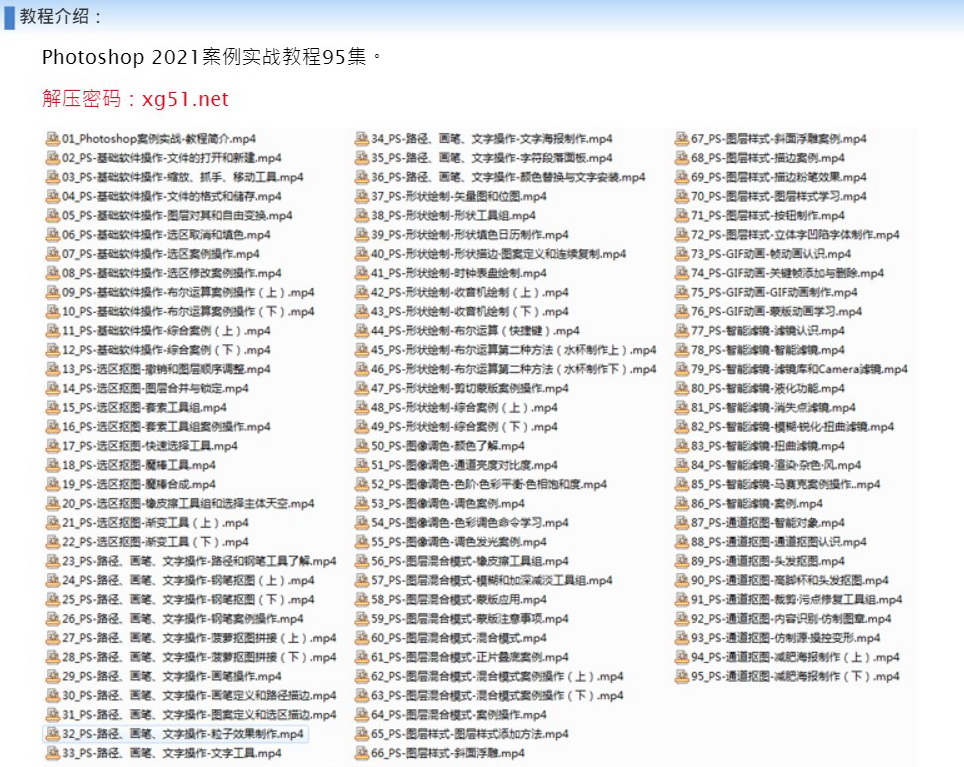Select the icon of 71_PS-图层样式-按钮制作.mp4
Image resolution: width=964 pixels, height=767 pixels.
coord(682,215)
